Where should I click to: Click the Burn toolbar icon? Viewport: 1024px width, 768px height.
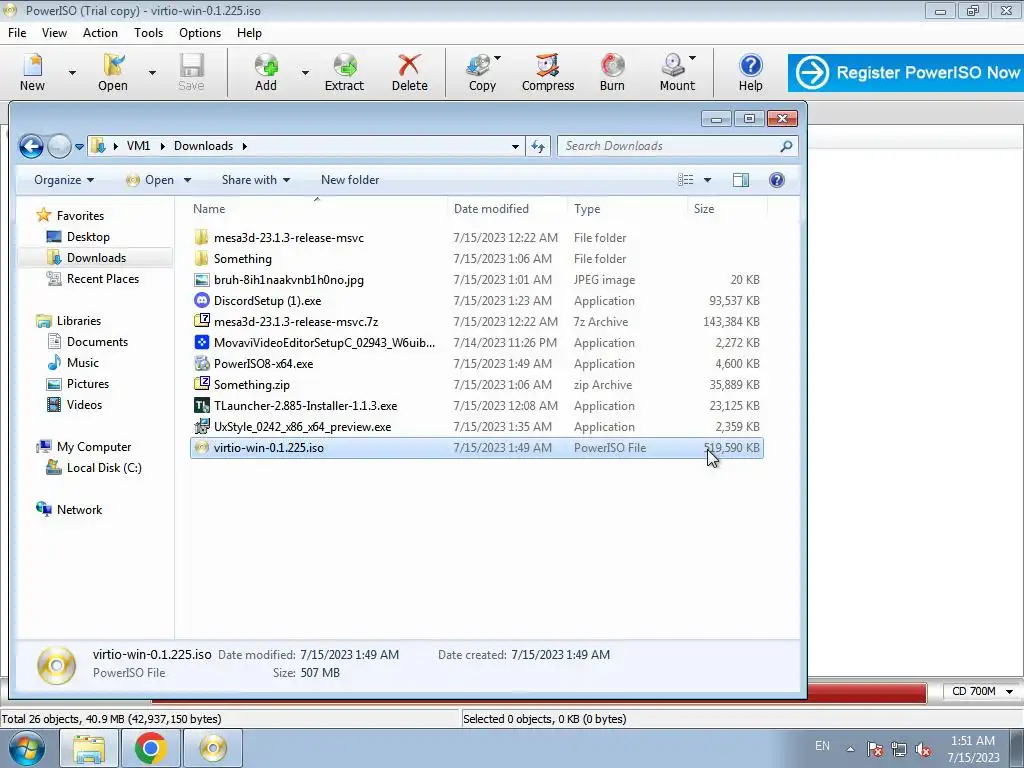coord(612,72)
